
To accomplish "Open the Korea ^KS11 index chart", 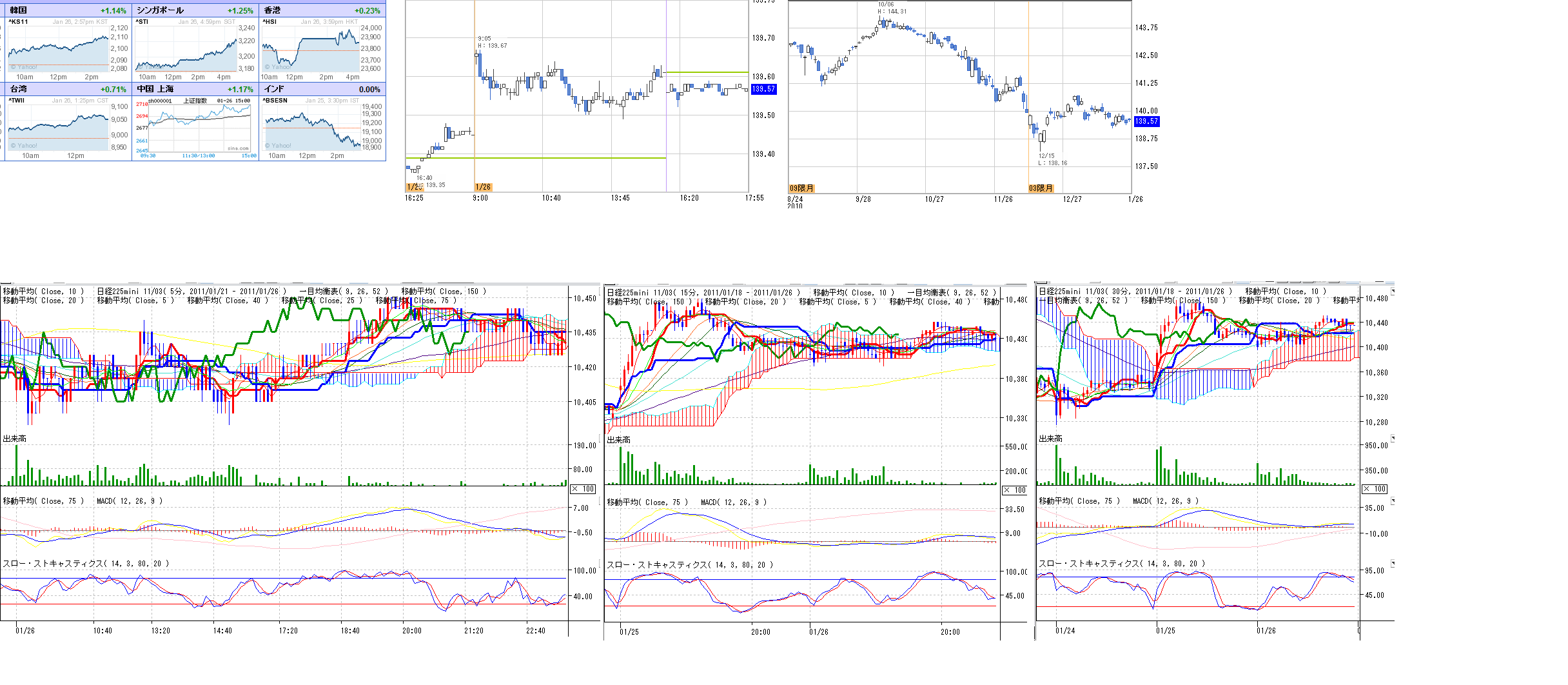I will coord(58,48).
